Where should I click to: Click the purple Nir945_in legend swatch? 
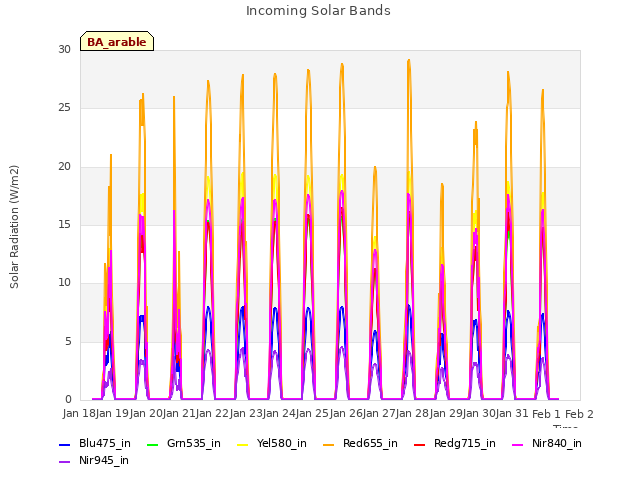(64, 462)
